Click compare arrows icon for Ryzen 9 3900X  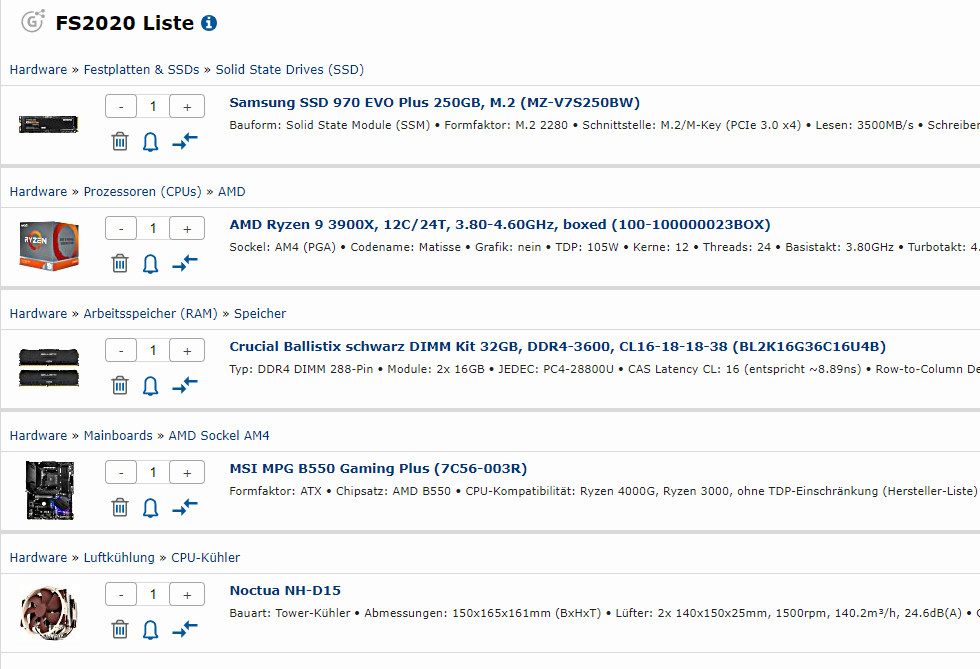click(x=185, y=263)
